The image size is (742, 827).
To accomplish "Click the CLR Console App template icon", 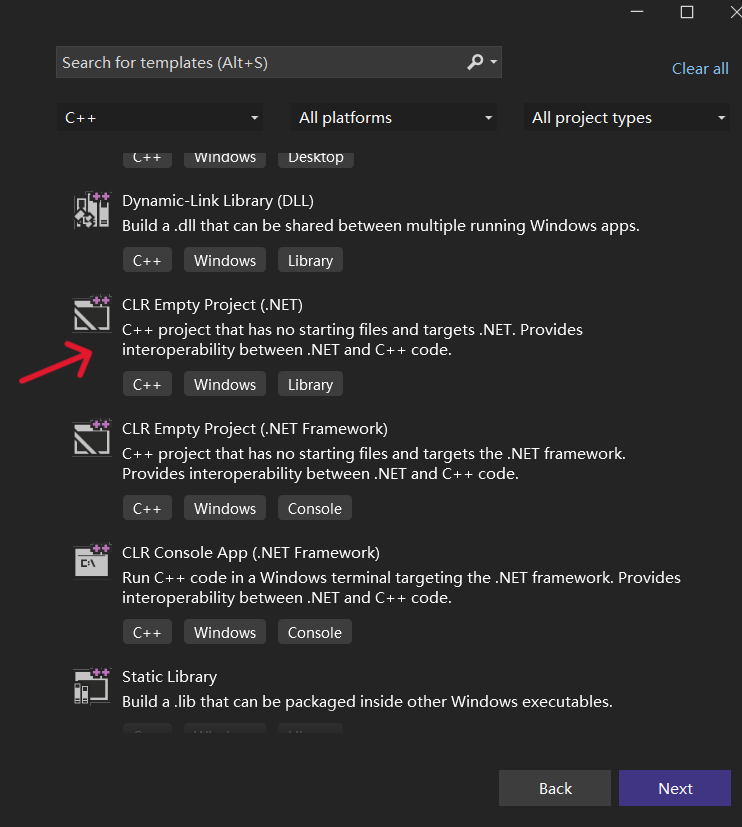I will point(91,561).
